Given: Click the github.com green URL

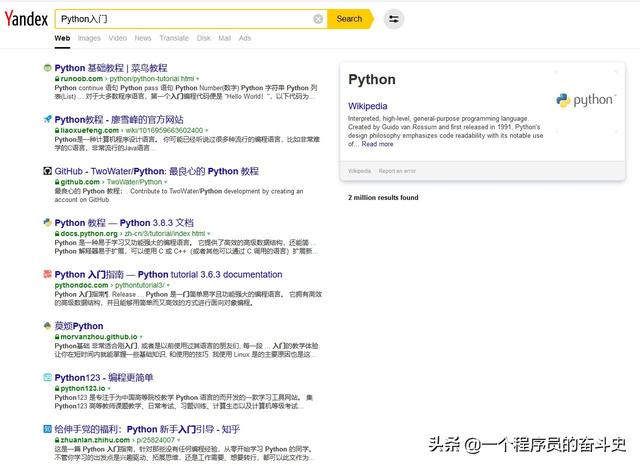Looking at the screenshot, I should pos(111,182).
